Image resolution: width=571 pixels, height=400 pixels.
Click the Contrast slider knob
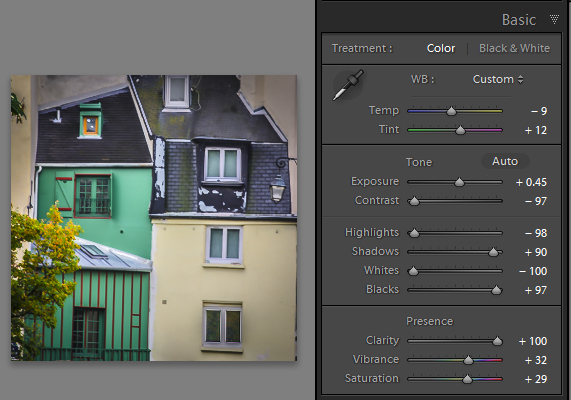414,201
